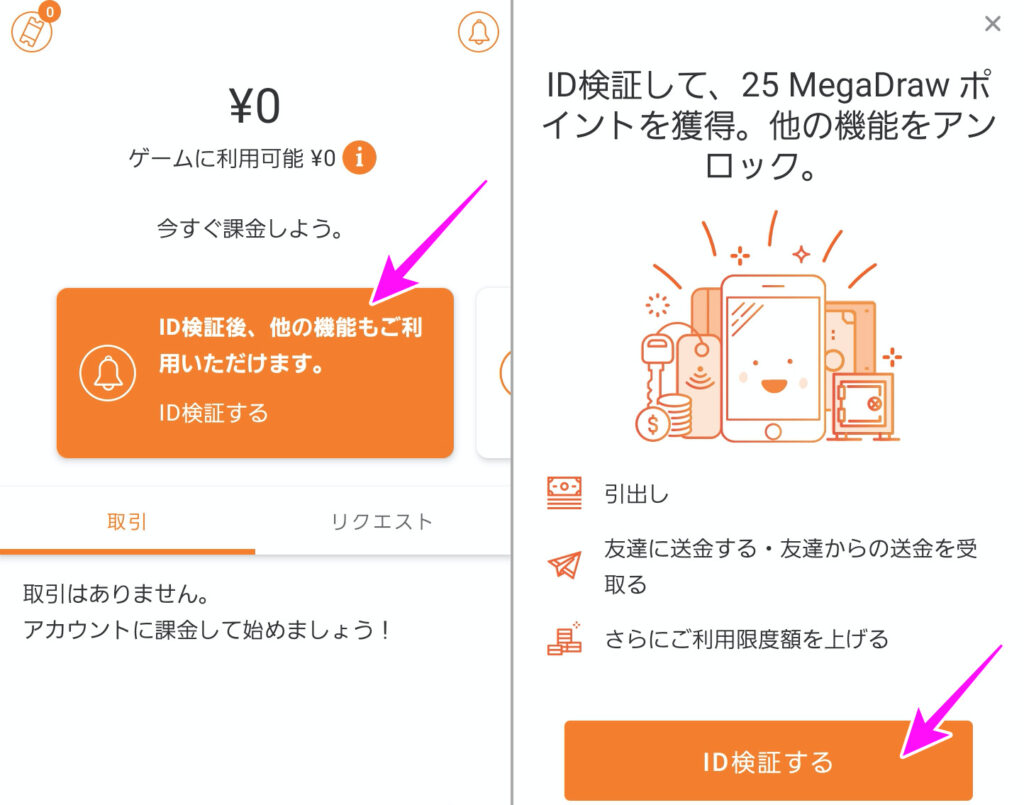Viewport: 1024px width, 805px height.
Task: Switch to the 取引 tab
Action: 127,522
